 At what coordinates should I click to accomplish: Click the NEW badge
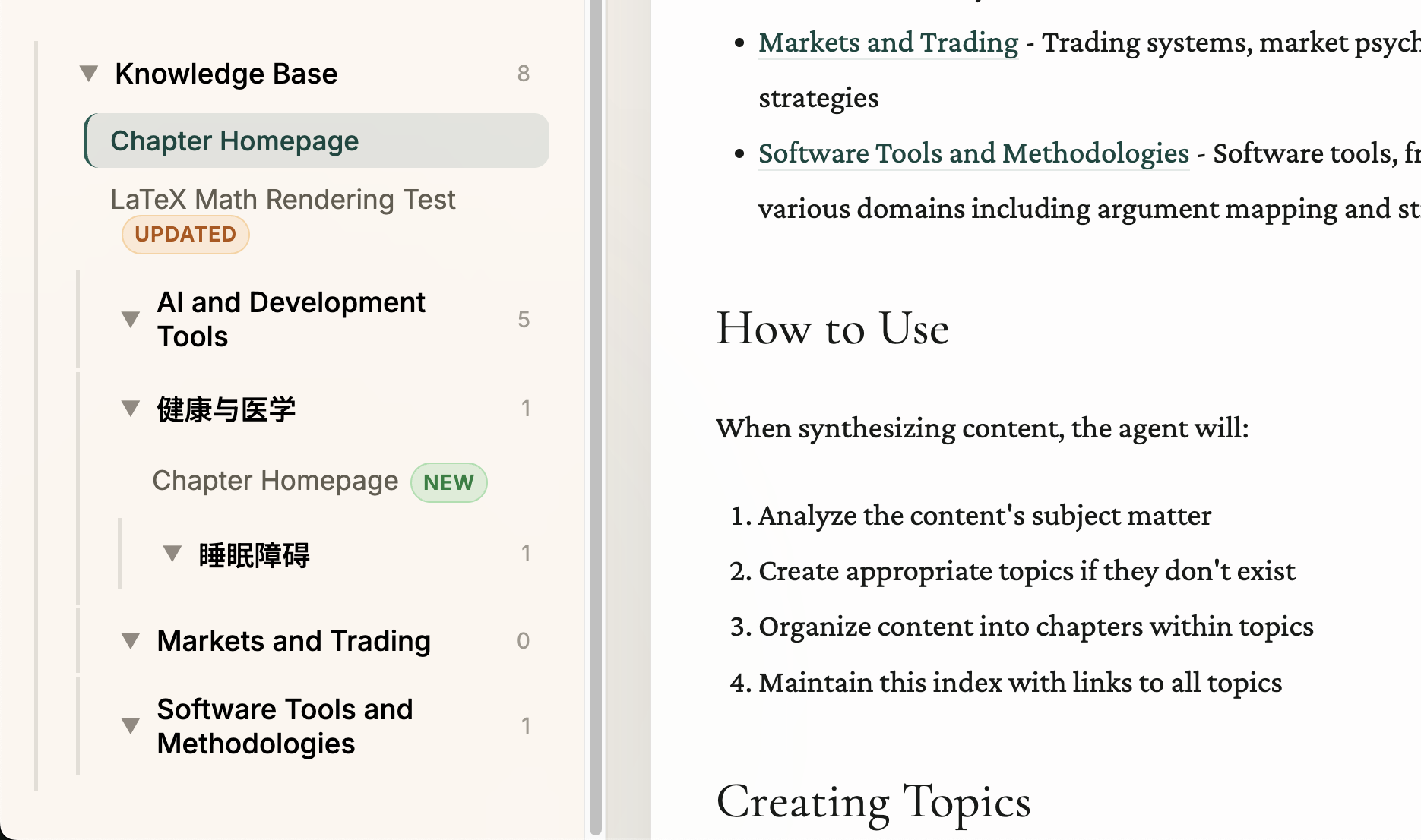448,482
